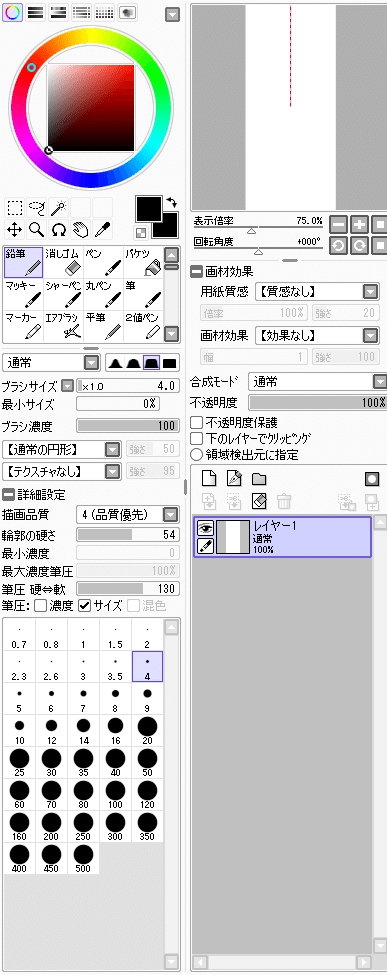
Task: Open the color panel options dropdown
Action: tap(172, 14)
